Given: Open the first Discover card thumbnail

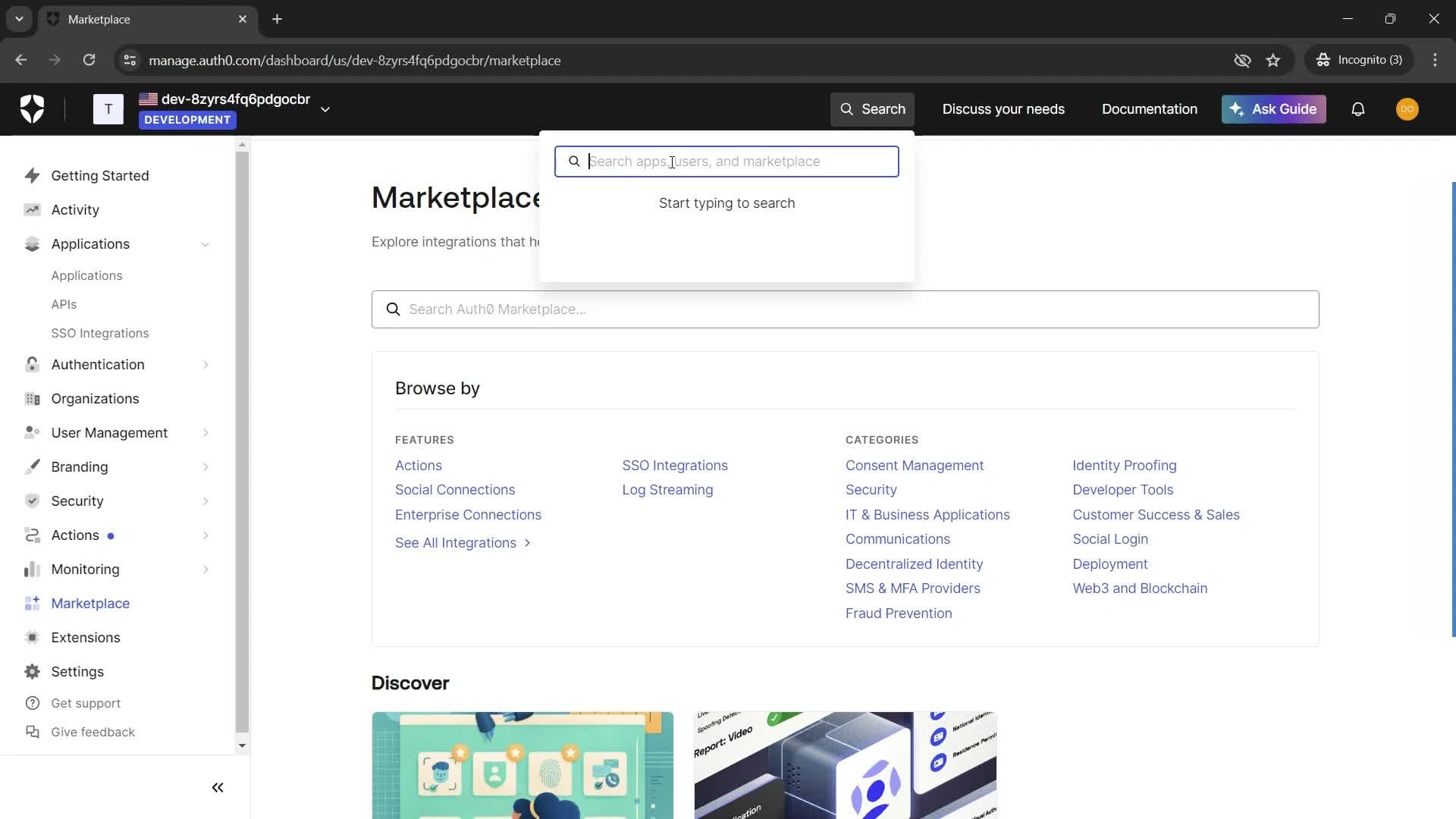Looking at the screenshot, I should pos(522,765).
